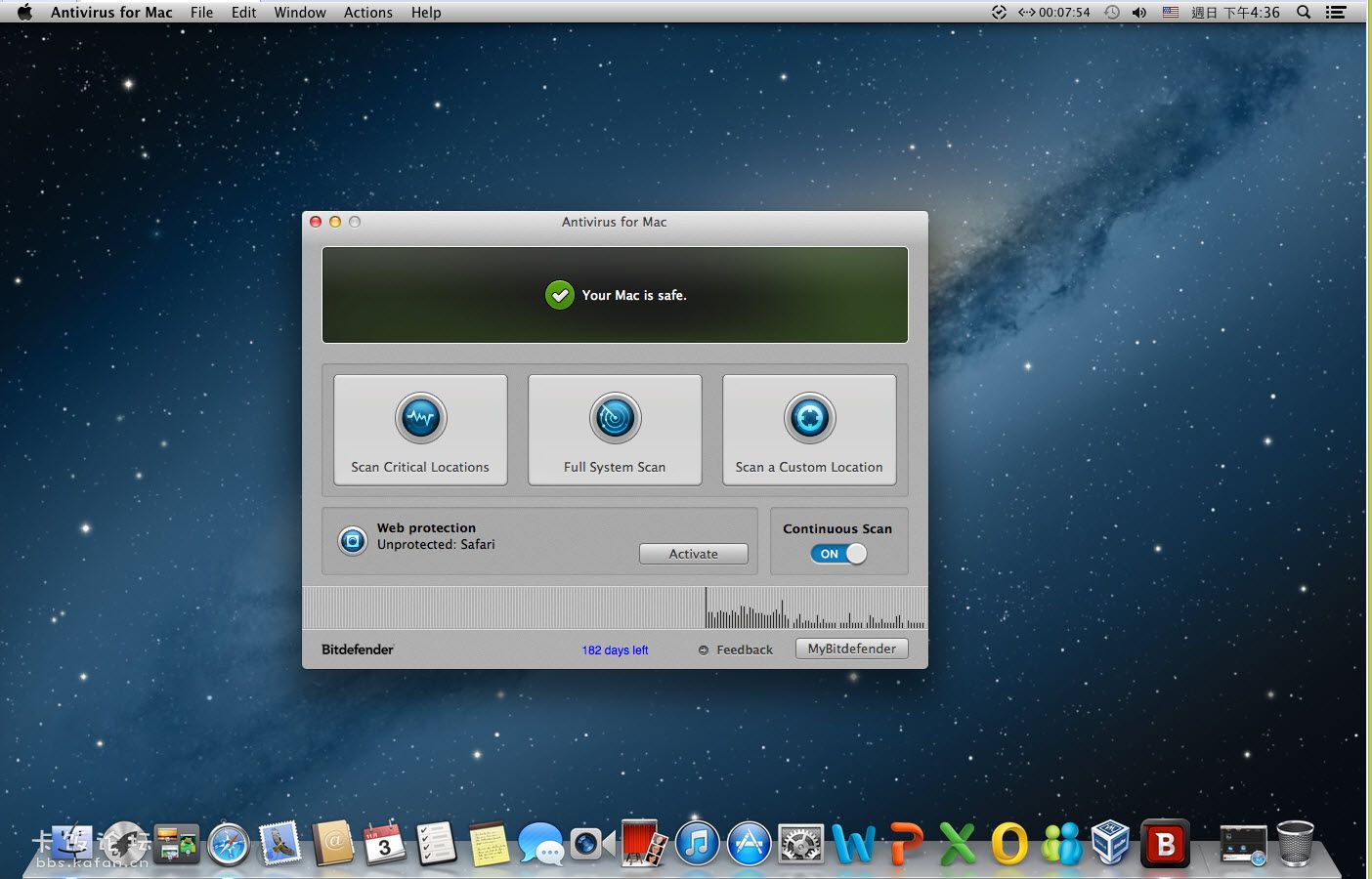Viewport: 1372px width, 879px height.
Task: Click the menu bar clock
Action: point(1235,12)
